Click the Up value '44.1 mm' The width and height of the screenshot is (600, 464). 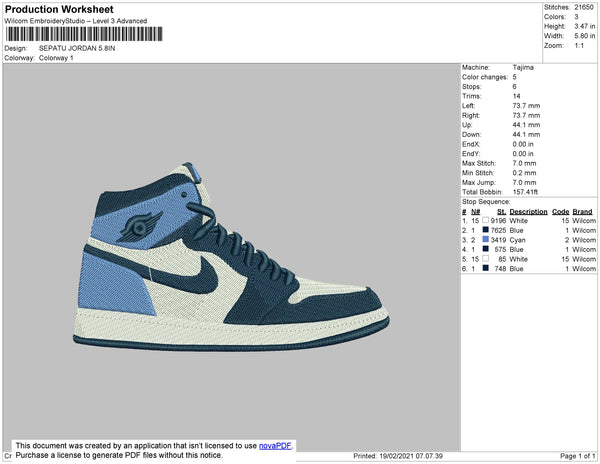tap(526, 125)
